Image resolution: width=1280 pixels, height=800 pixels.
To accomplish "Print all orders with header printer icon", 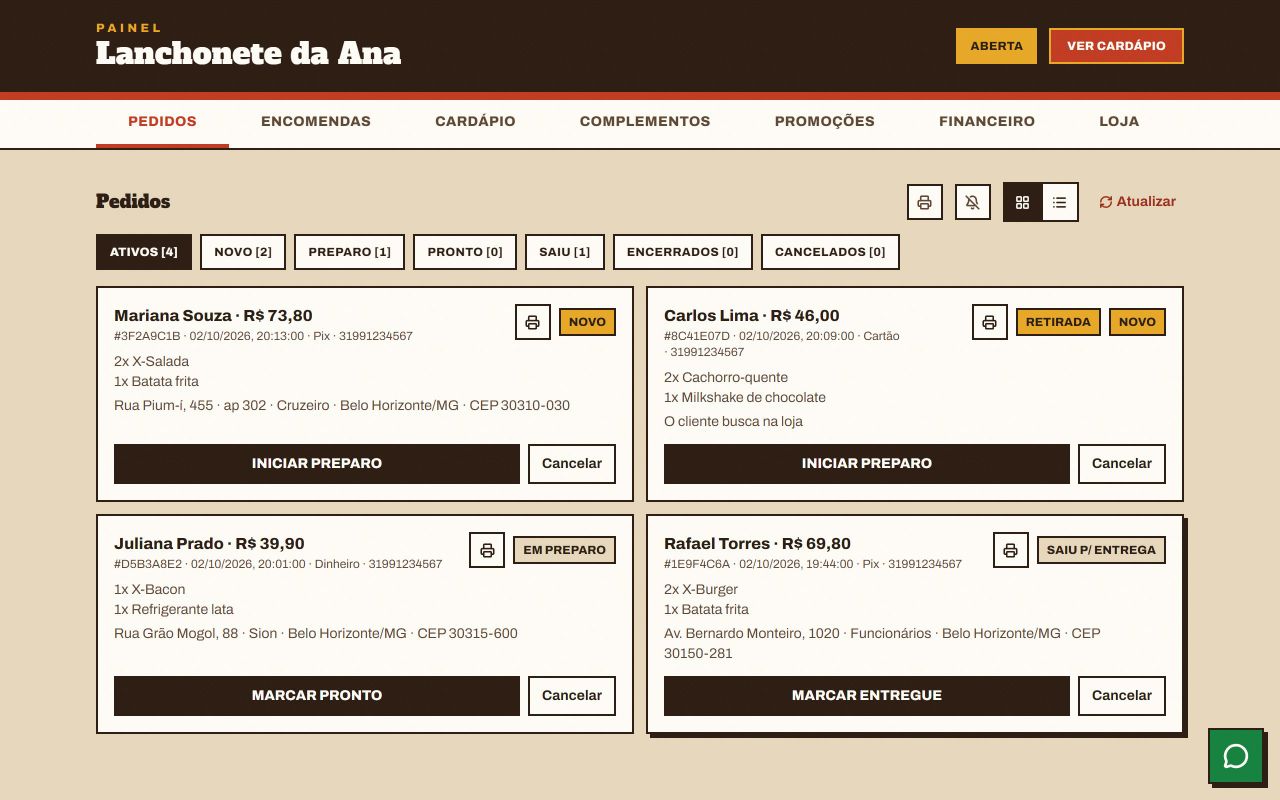I will 925,202.
